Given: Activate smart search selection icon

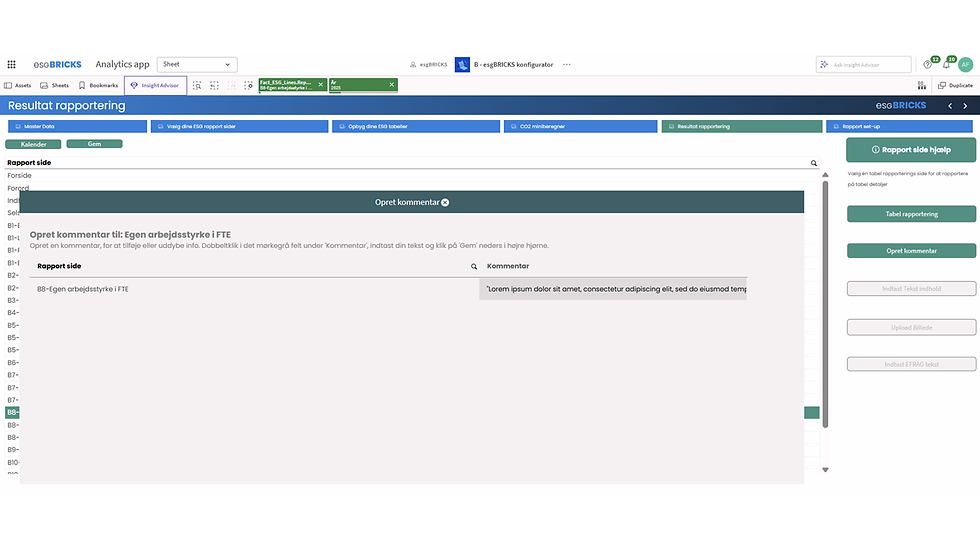Looking at the screenshot, I should coord(197,86).
